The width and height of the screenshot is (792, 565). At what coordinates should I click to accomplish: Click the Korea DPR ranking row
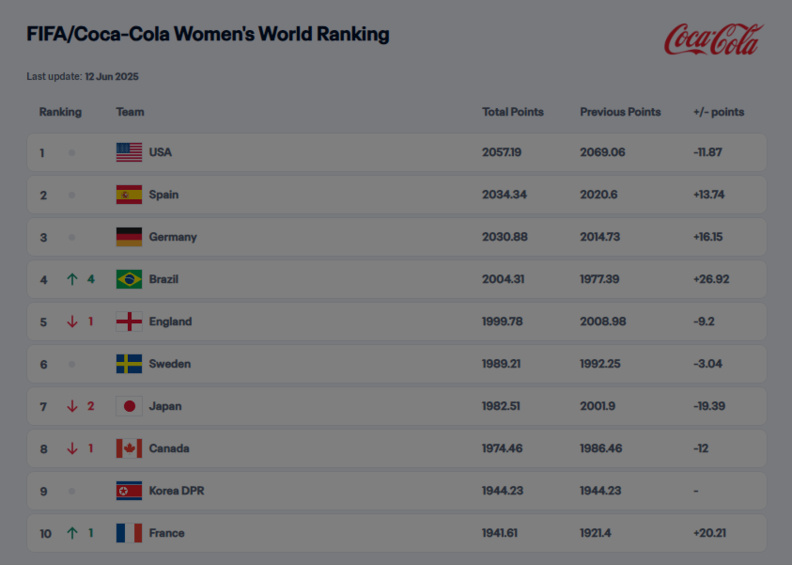[397, 491]
